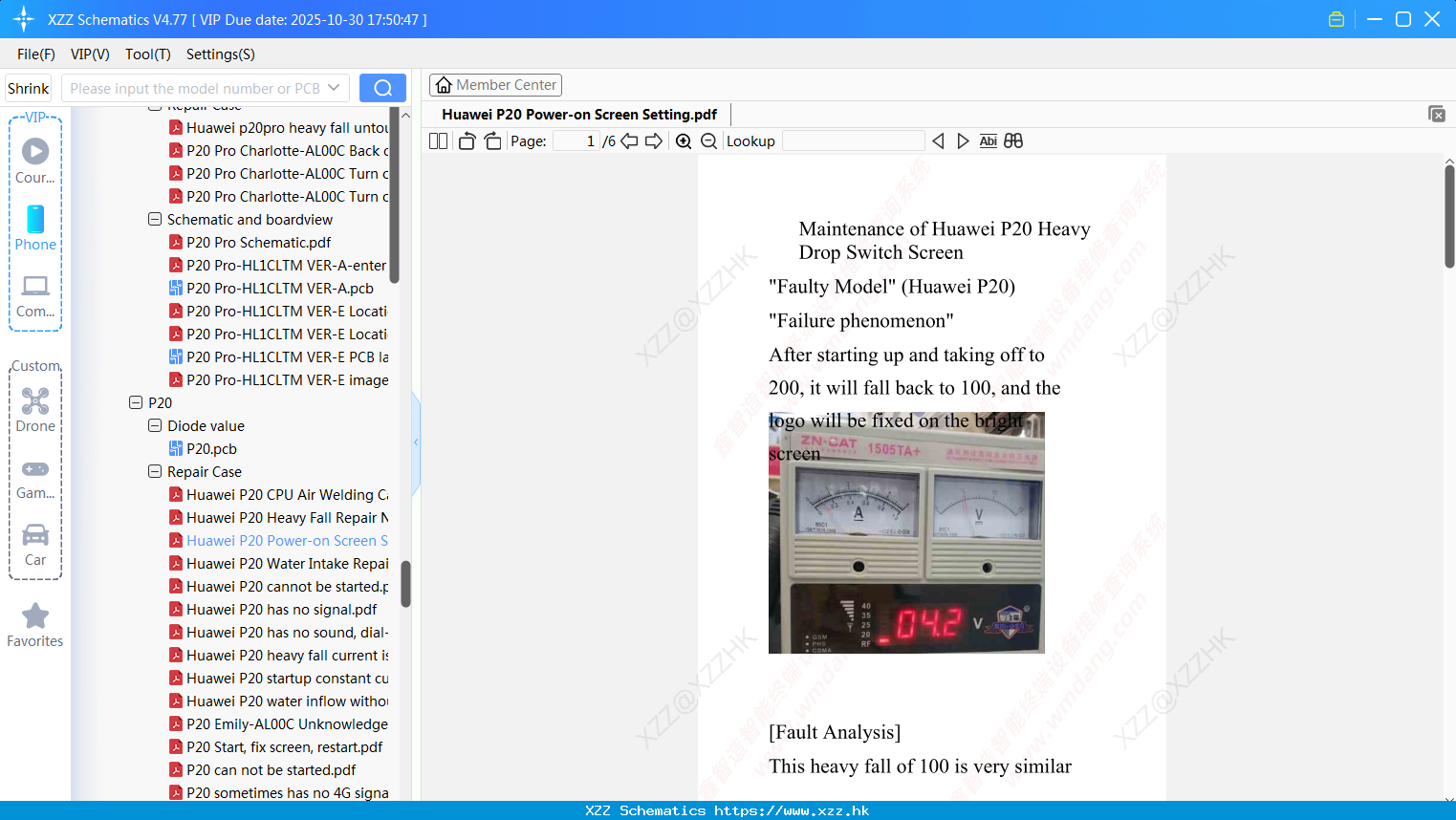Open the model number dropdown arrow
The image size is (1456, 820).
coord(334,88)
